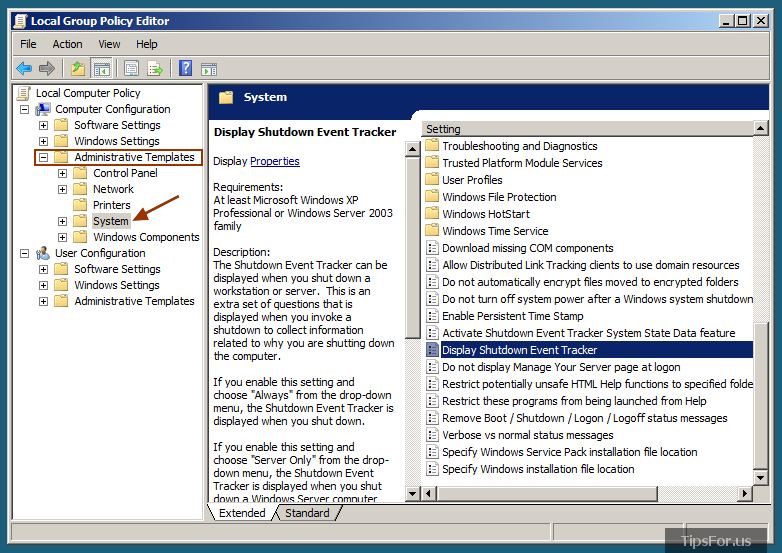Open the Action menu

coord(67,44)
